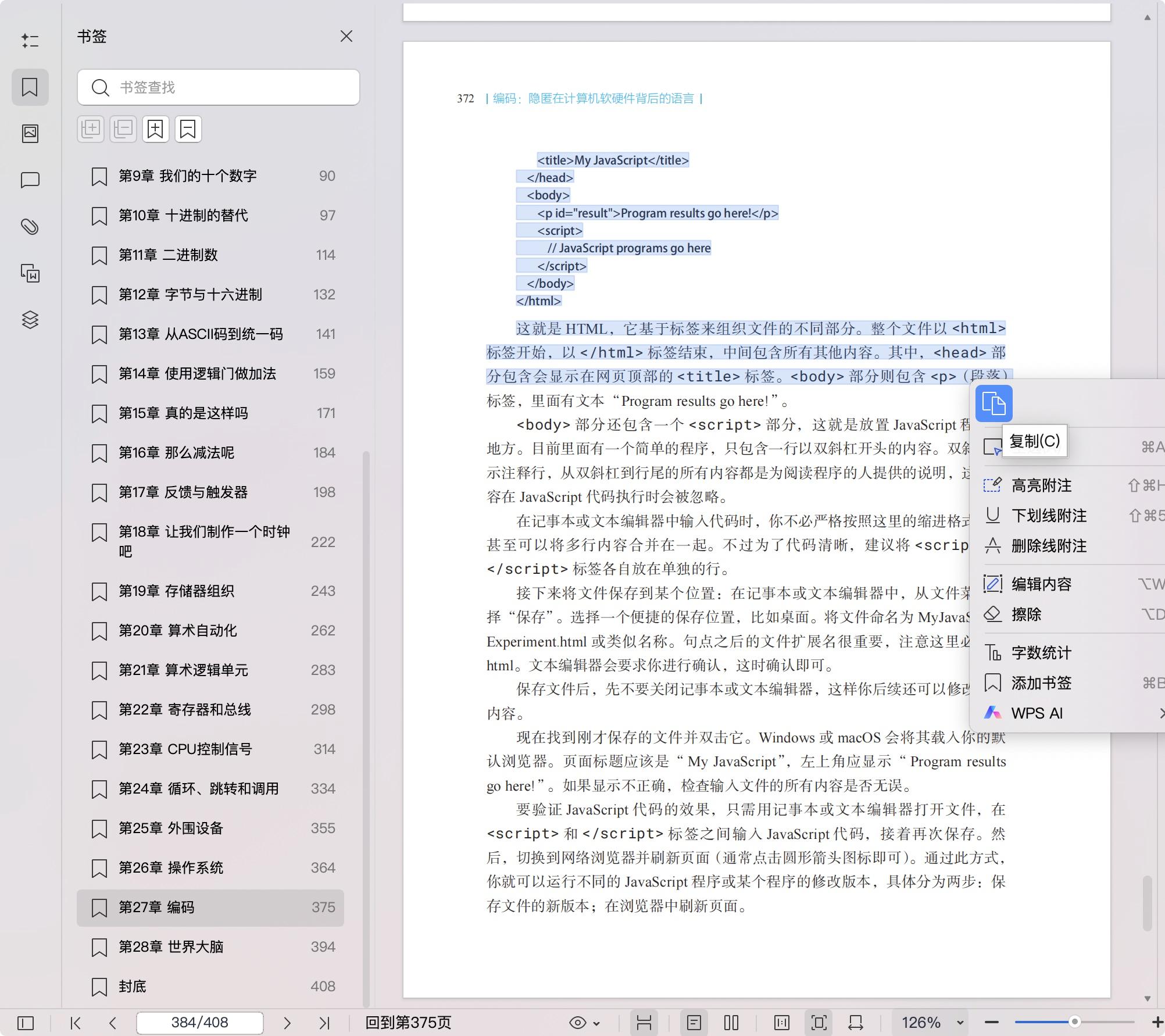Open bookmark 第27章 编码
The width and height of the screenshot is (1165, 1036).
(x=174, y=908)
